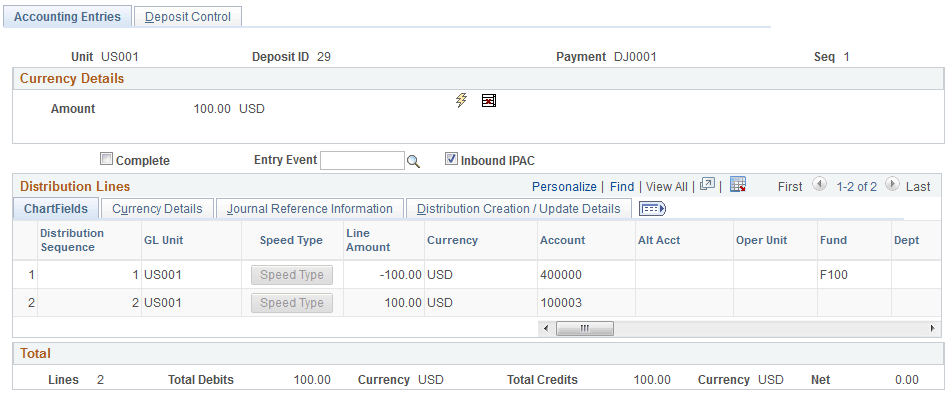Click the horizontal scrollbar thumb of grid

[585, 328]
